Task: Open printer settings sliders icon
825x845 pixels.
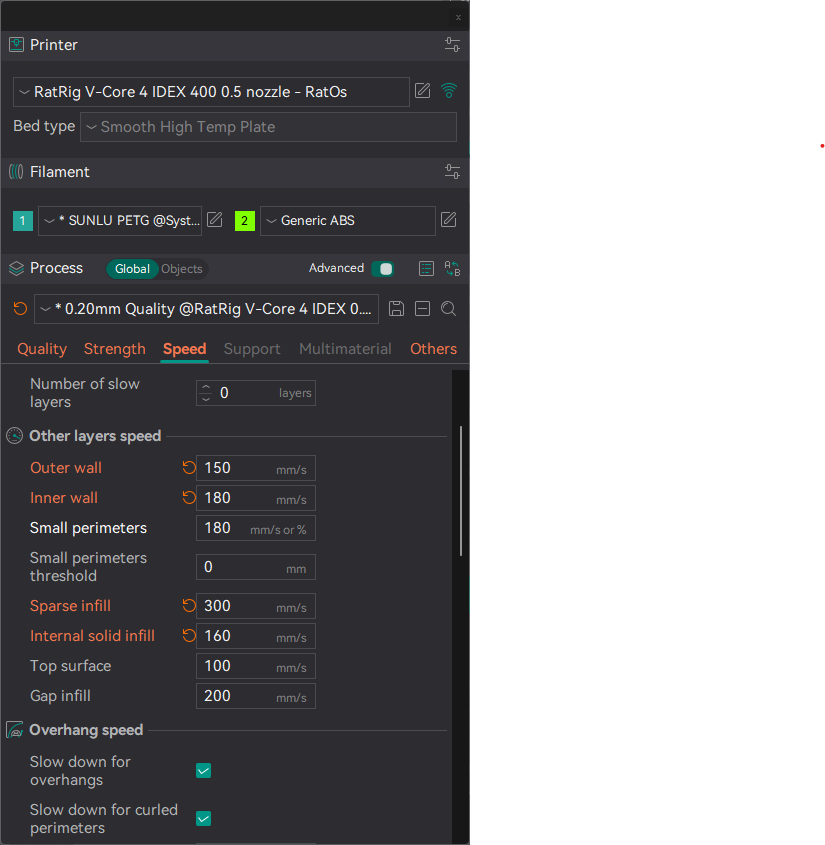Action: point(452,45)
